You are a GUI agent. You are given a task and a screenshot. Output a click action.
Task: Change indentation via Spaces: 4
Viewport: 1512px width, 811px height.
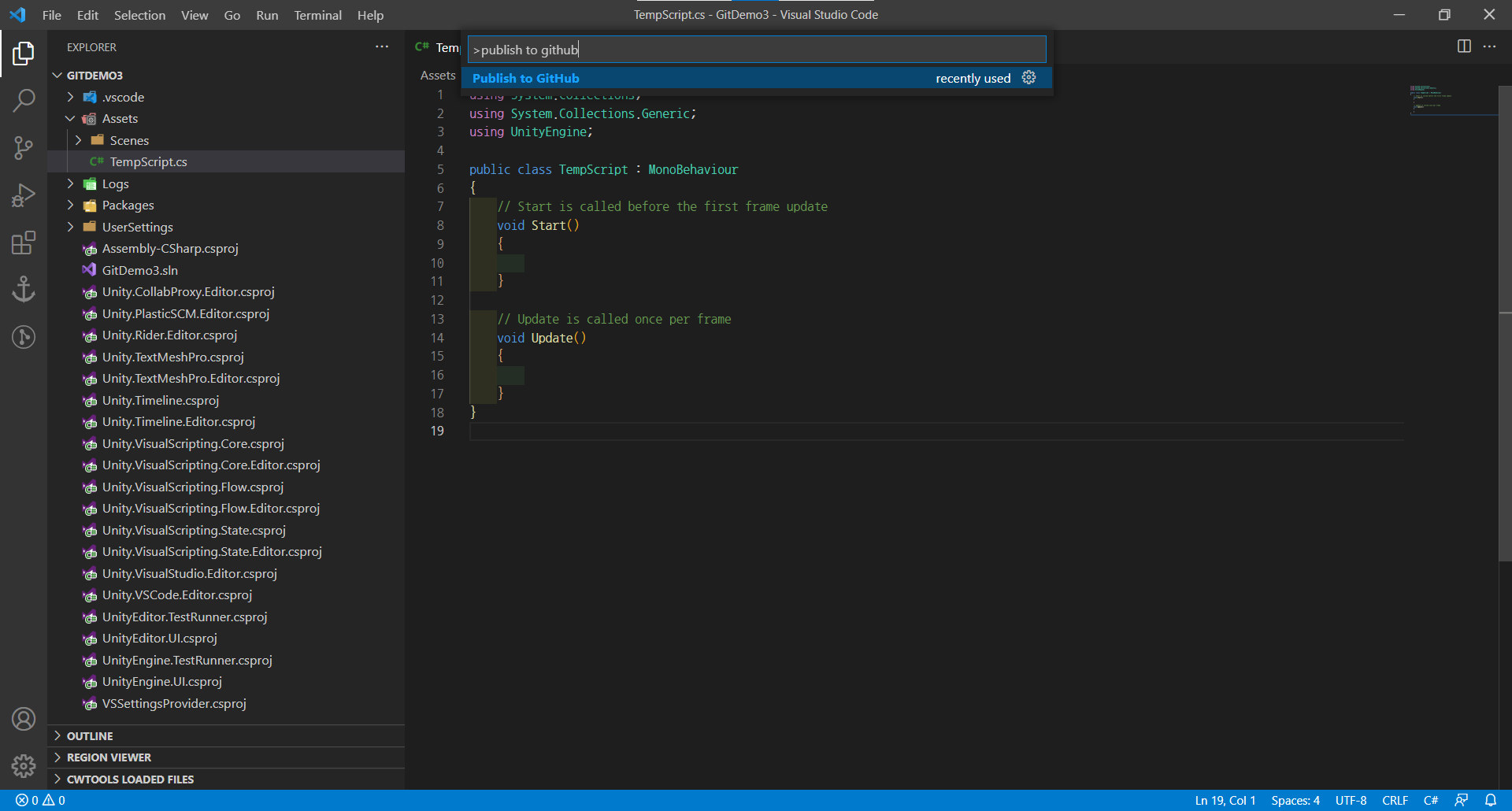[1295, 800]
